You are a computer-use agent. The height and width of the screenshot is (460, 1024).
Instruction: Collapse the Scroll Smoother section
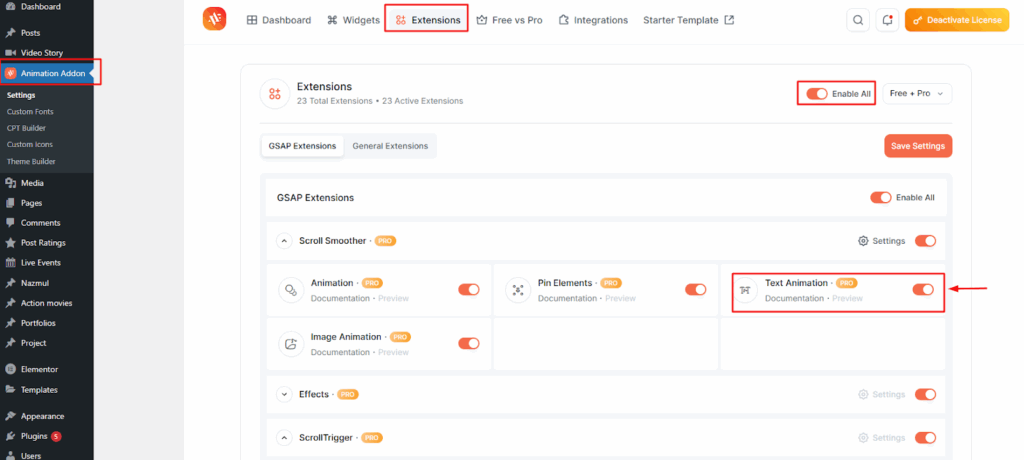click(x=283, y=241)
